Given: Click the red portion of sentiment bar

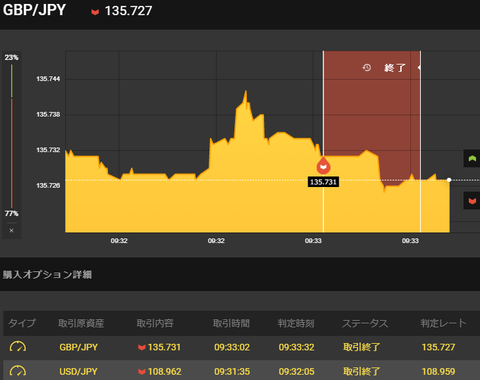Looking at the screenshot, I should click(x=12, y=153).
